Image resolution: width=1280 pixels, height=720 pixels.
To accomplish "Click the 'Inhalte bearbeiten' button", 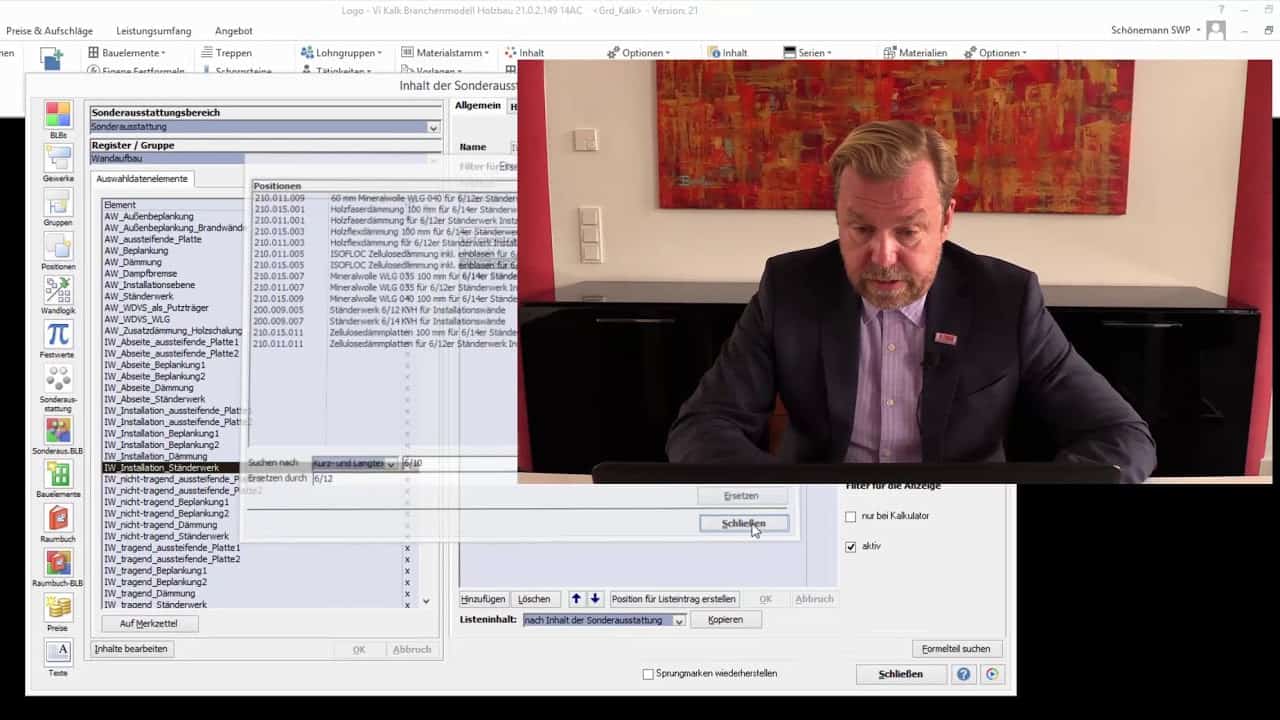I will (x=131, y=649).
